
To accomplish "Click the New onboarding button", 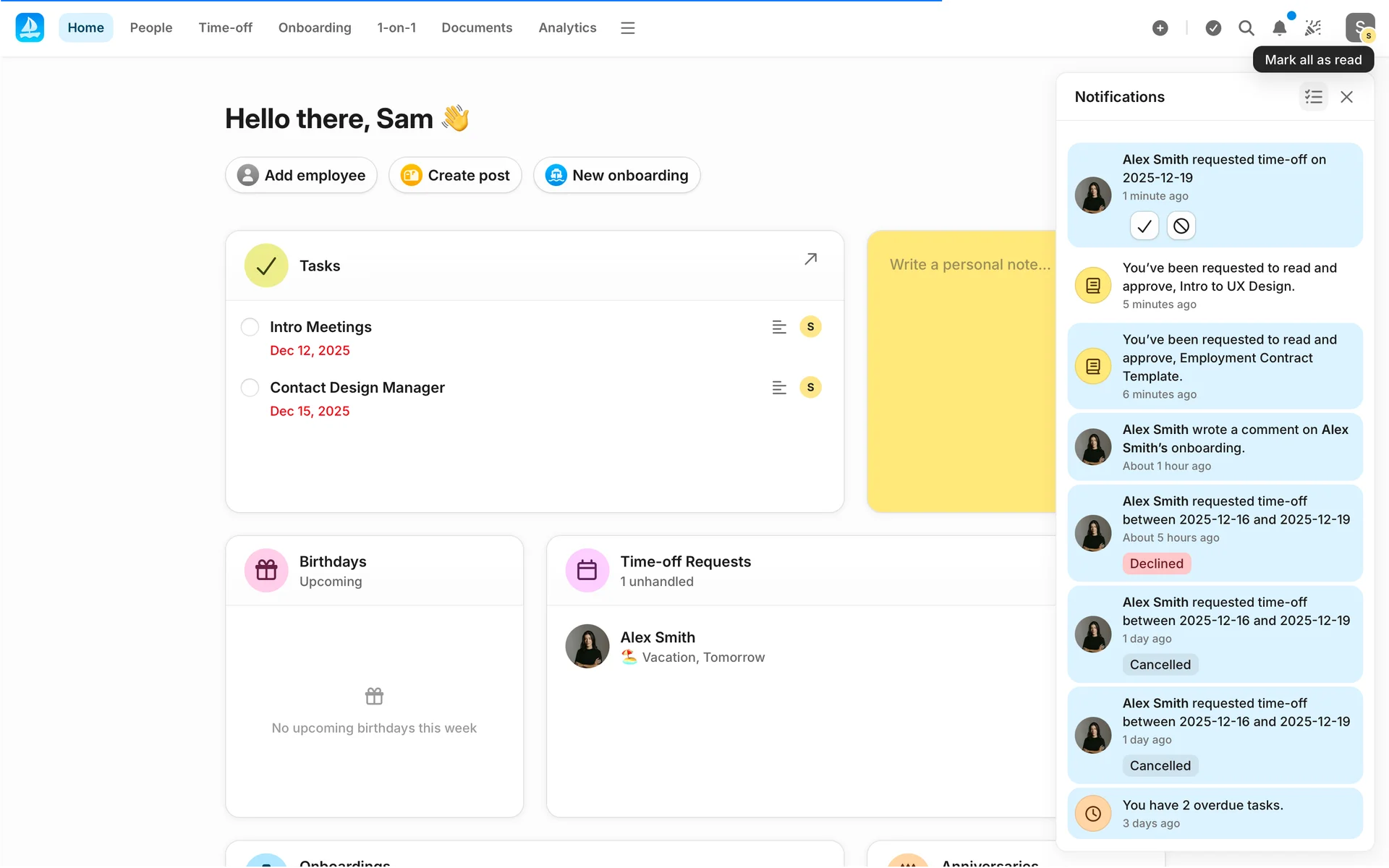I will tap(616, 175).
